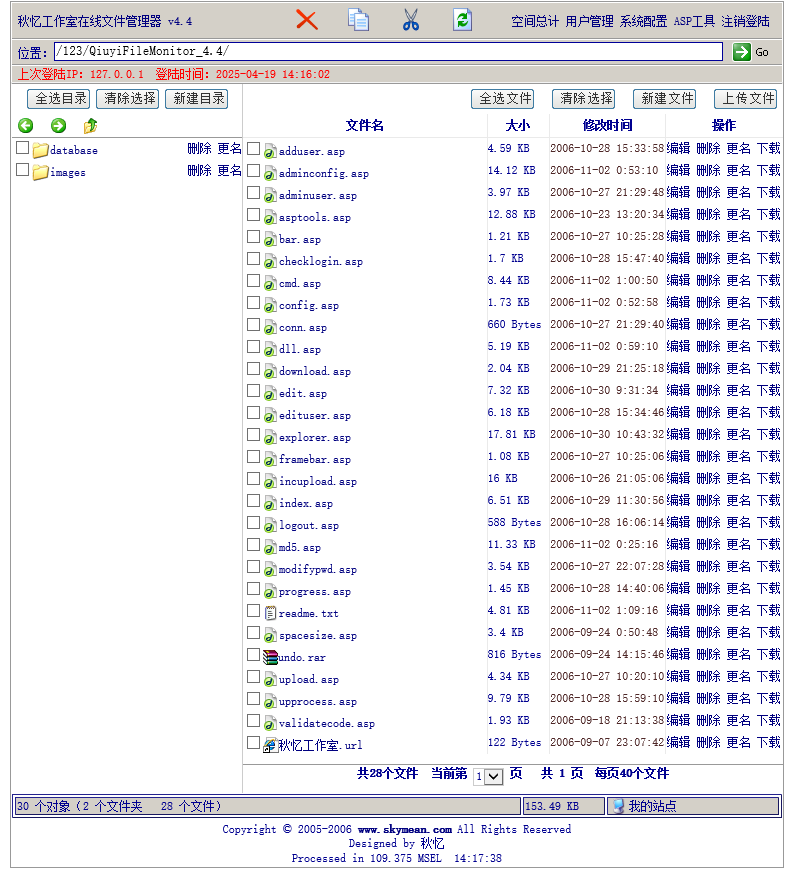Open the config.asp file link
Viewport: 794px width, 879px height.
(x=308, y=305)
